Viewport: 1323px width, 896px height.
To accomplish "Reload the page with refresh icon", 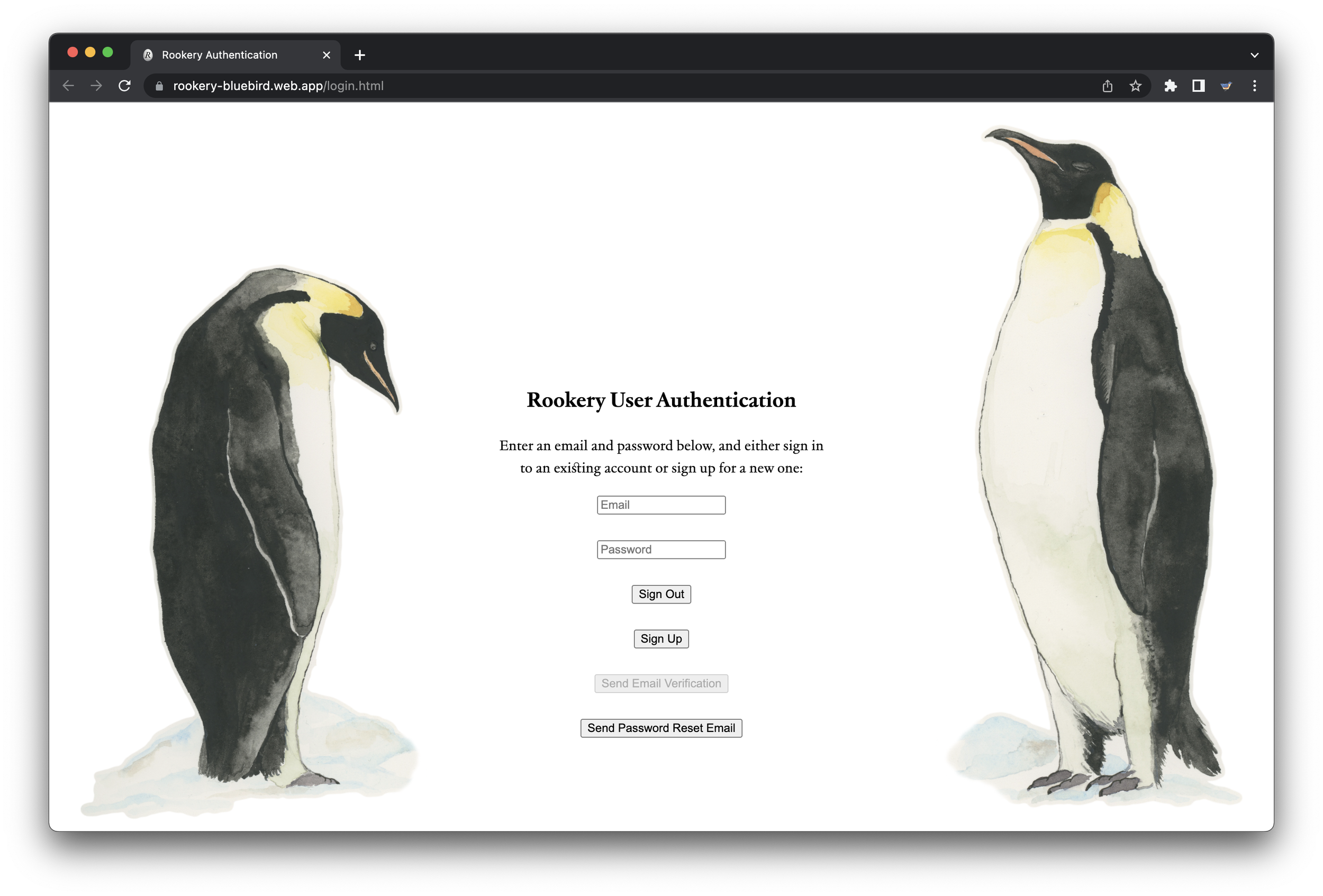I will pos(124,86).
